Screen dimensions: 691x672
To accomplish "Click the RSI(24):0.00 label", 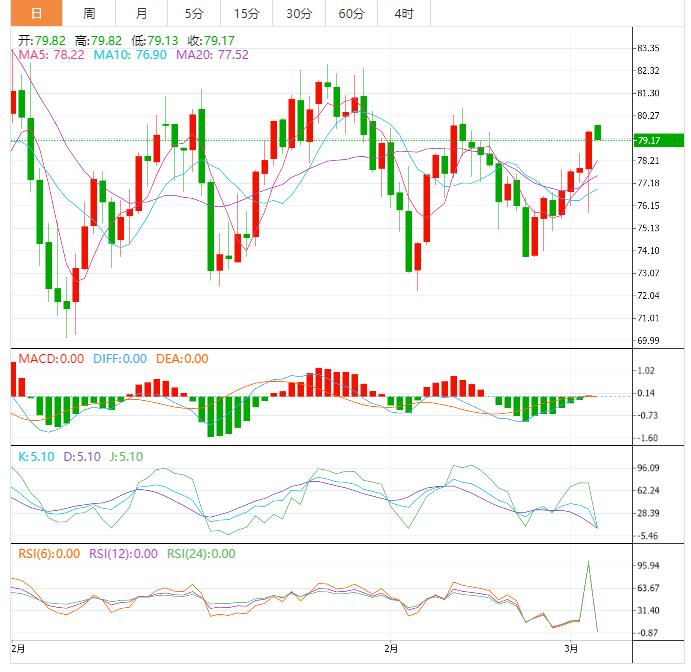I will (x=201, y=553).
